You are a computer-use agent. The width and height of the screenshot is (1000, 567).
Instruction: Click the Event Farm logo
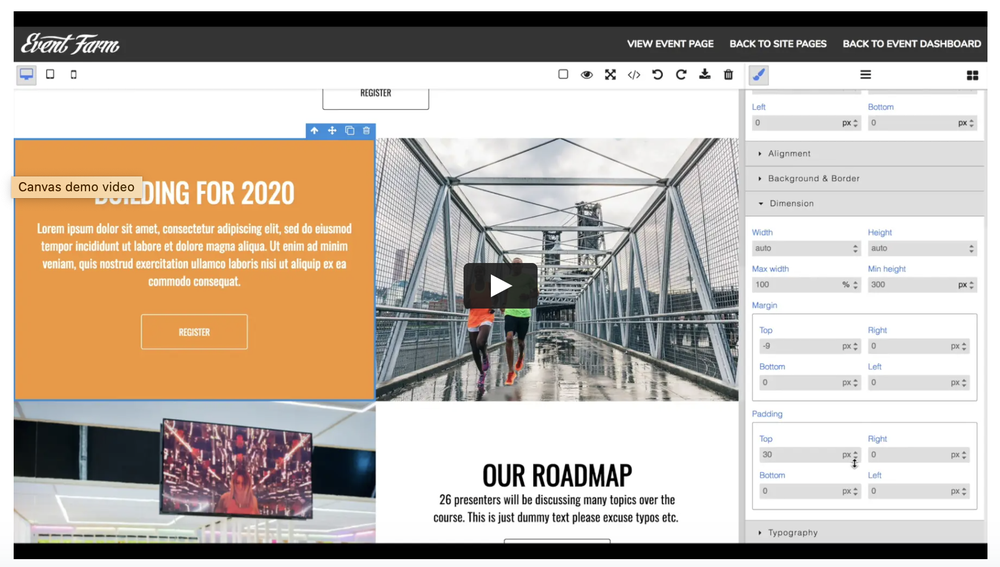click(x=70, y=44)
